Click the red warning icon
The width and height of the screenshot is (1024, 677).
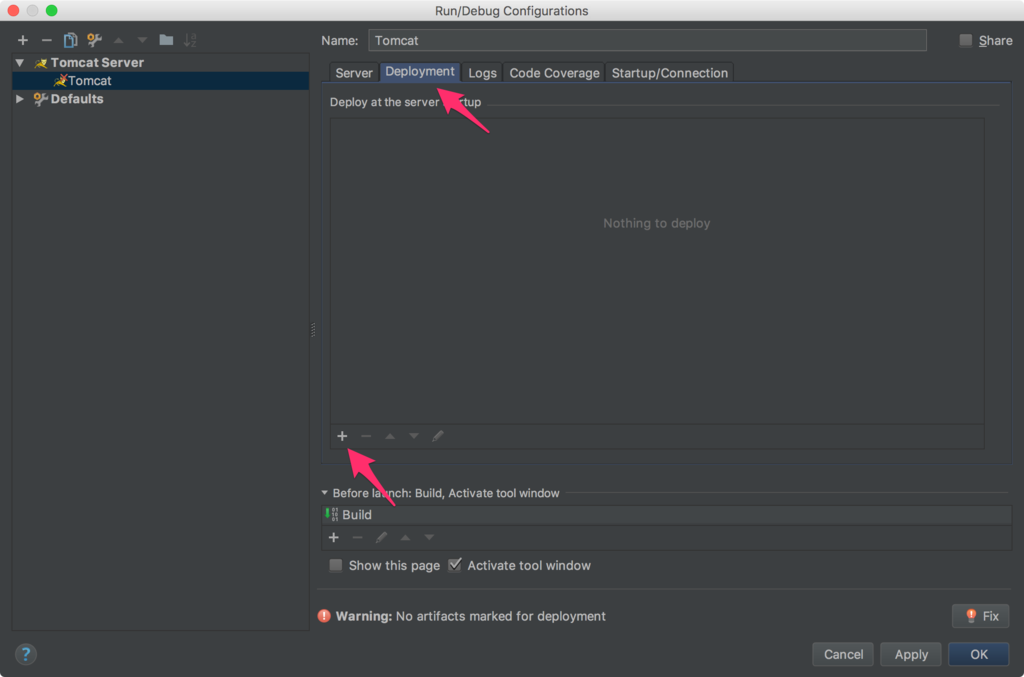click(x=324, y=616)
